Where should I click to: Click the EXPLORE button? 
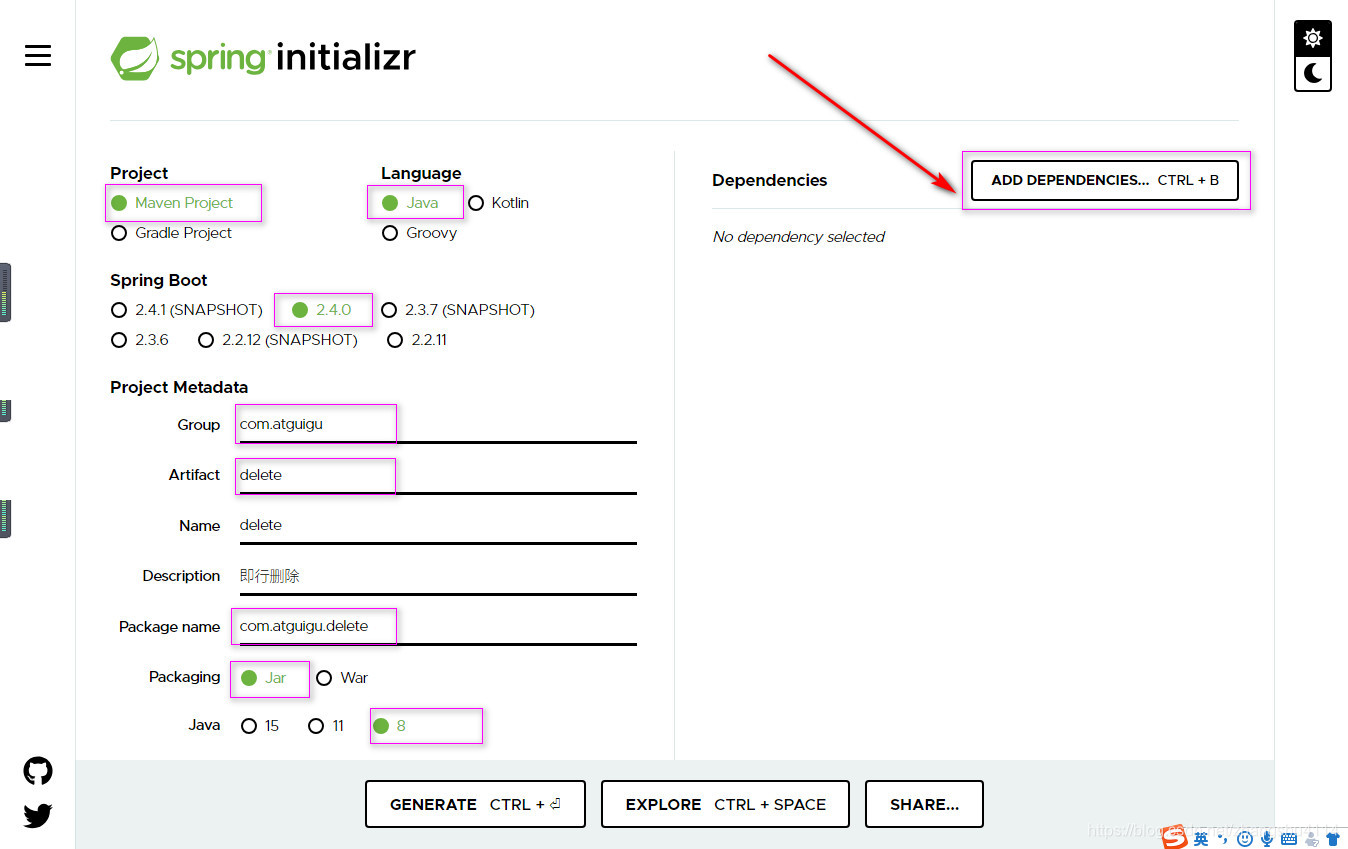725,804
